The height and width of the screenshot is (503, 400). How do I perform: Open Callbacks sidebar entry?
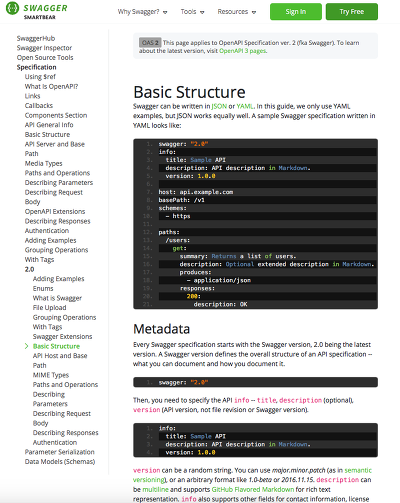pos(39,106)
